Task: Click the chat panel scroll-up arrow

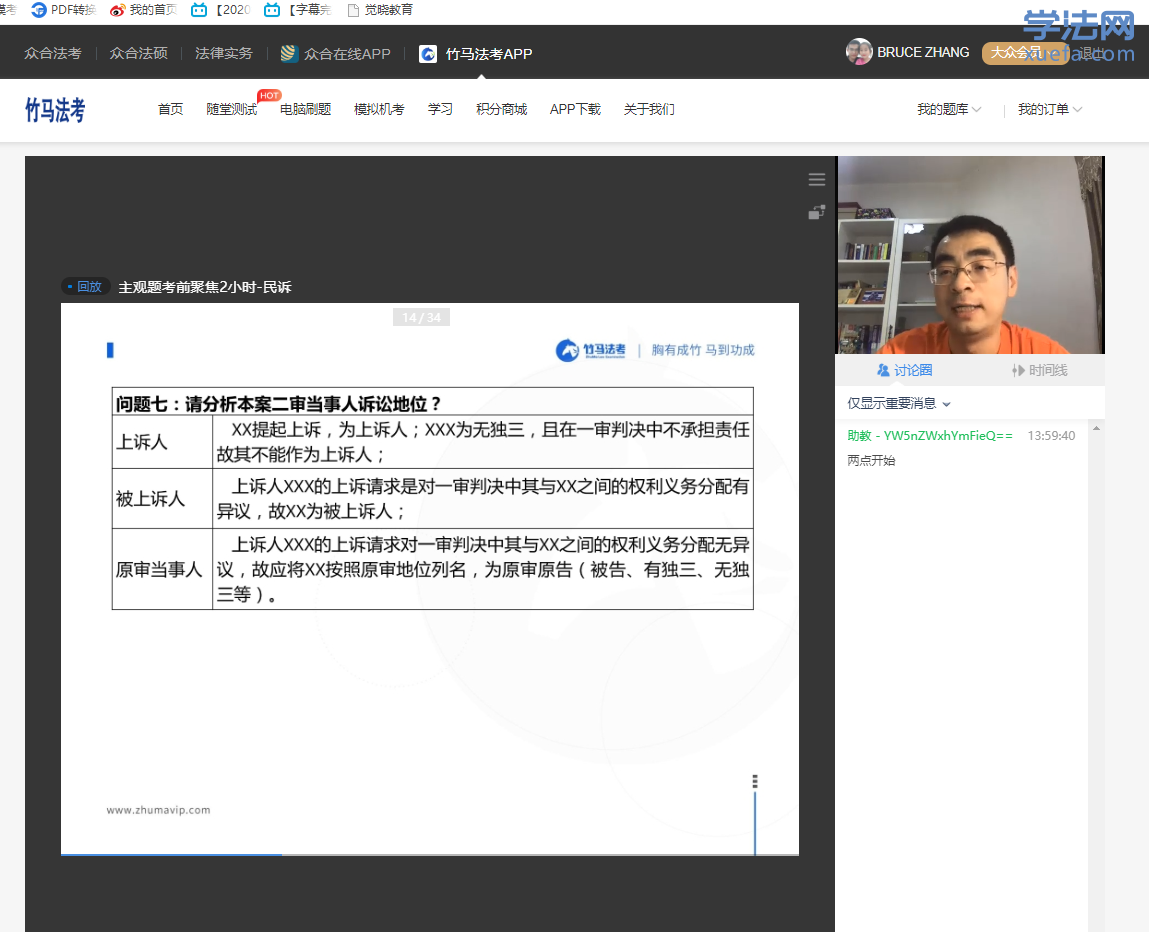Action: pyautogui.click(x=1096, y=428)
